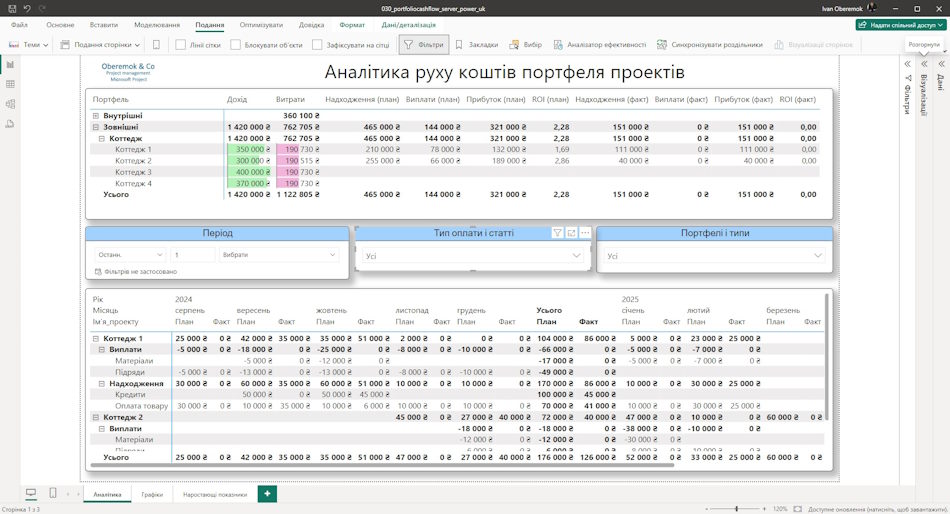Open the Останн. period dropdown
Screen dimensions: 950x514
130,255
